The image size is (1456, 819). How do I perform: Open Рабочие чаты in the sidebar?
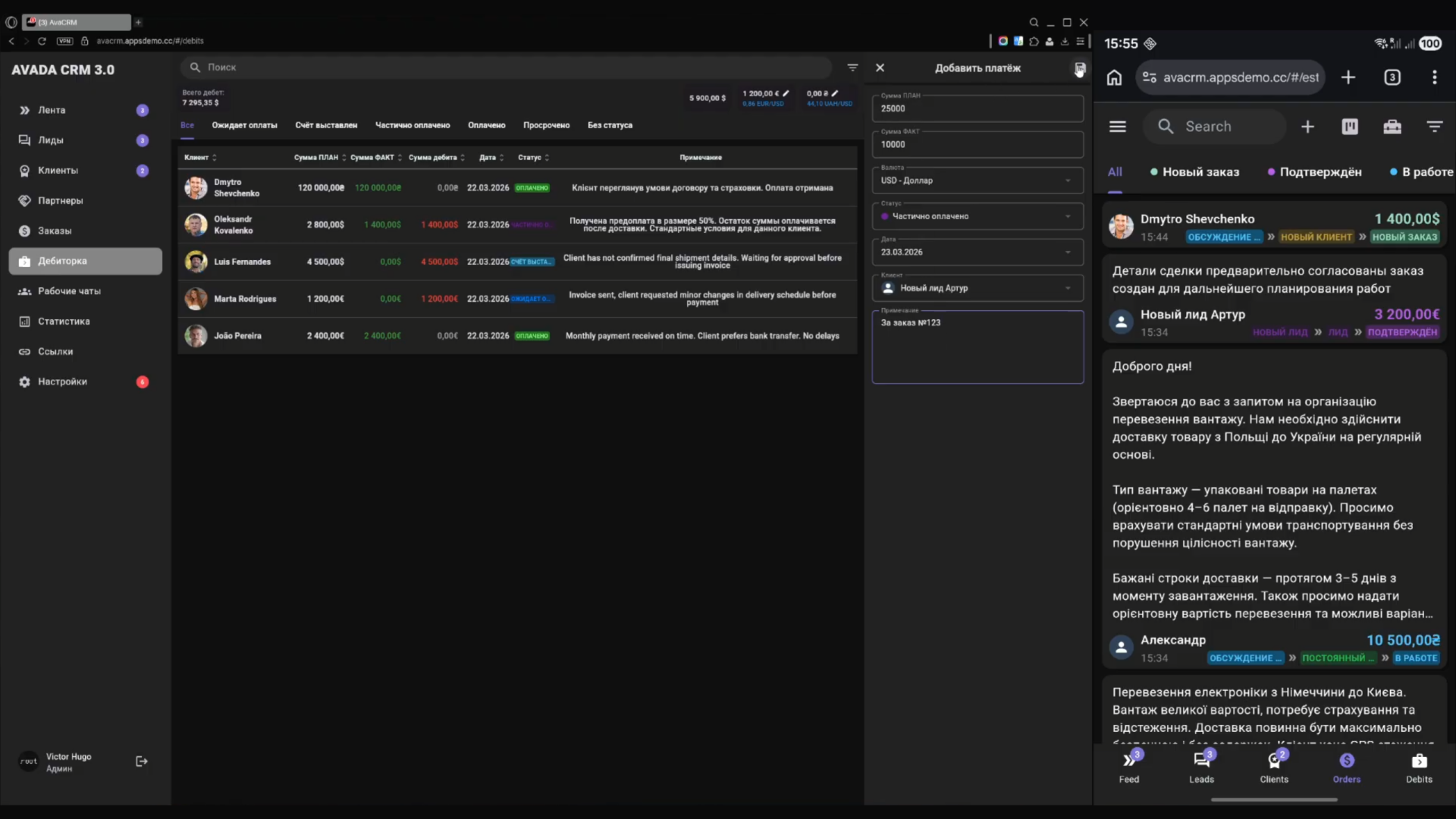click(x=69, y=291)
